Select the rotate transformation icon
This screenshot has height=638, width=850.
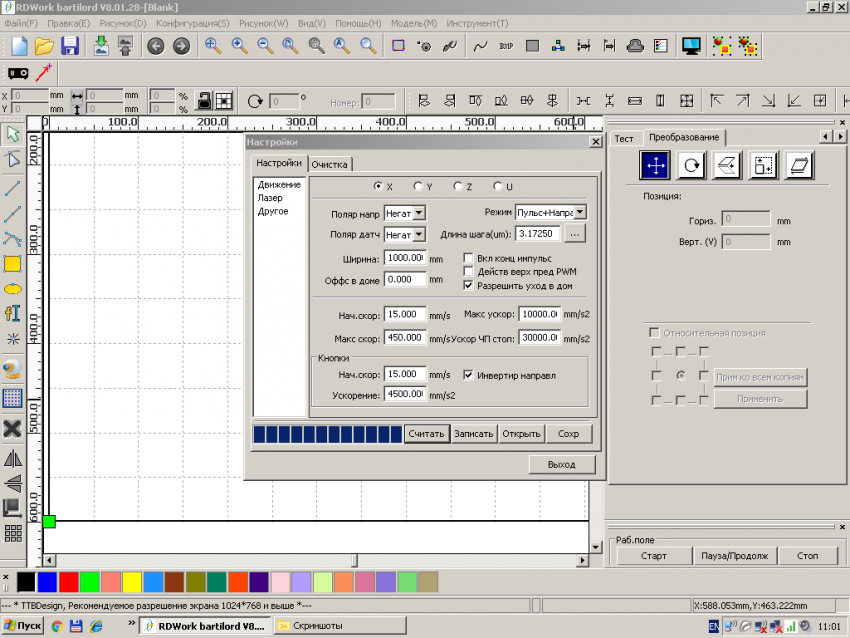point(691,165)
